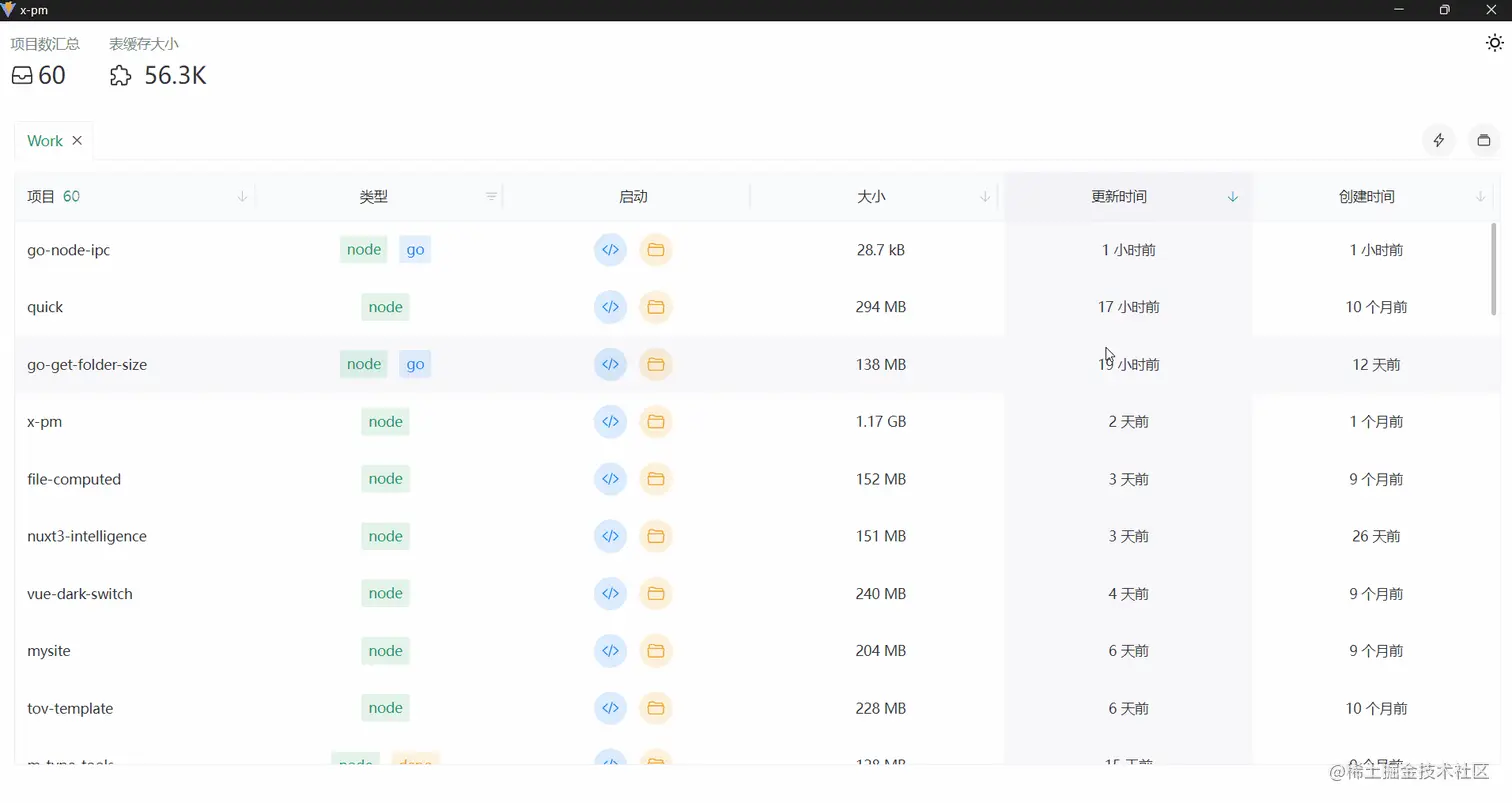Click the lightning bolt quick action button
The width and height of the screenshot is (1512, 803).
click(1439, 141)
